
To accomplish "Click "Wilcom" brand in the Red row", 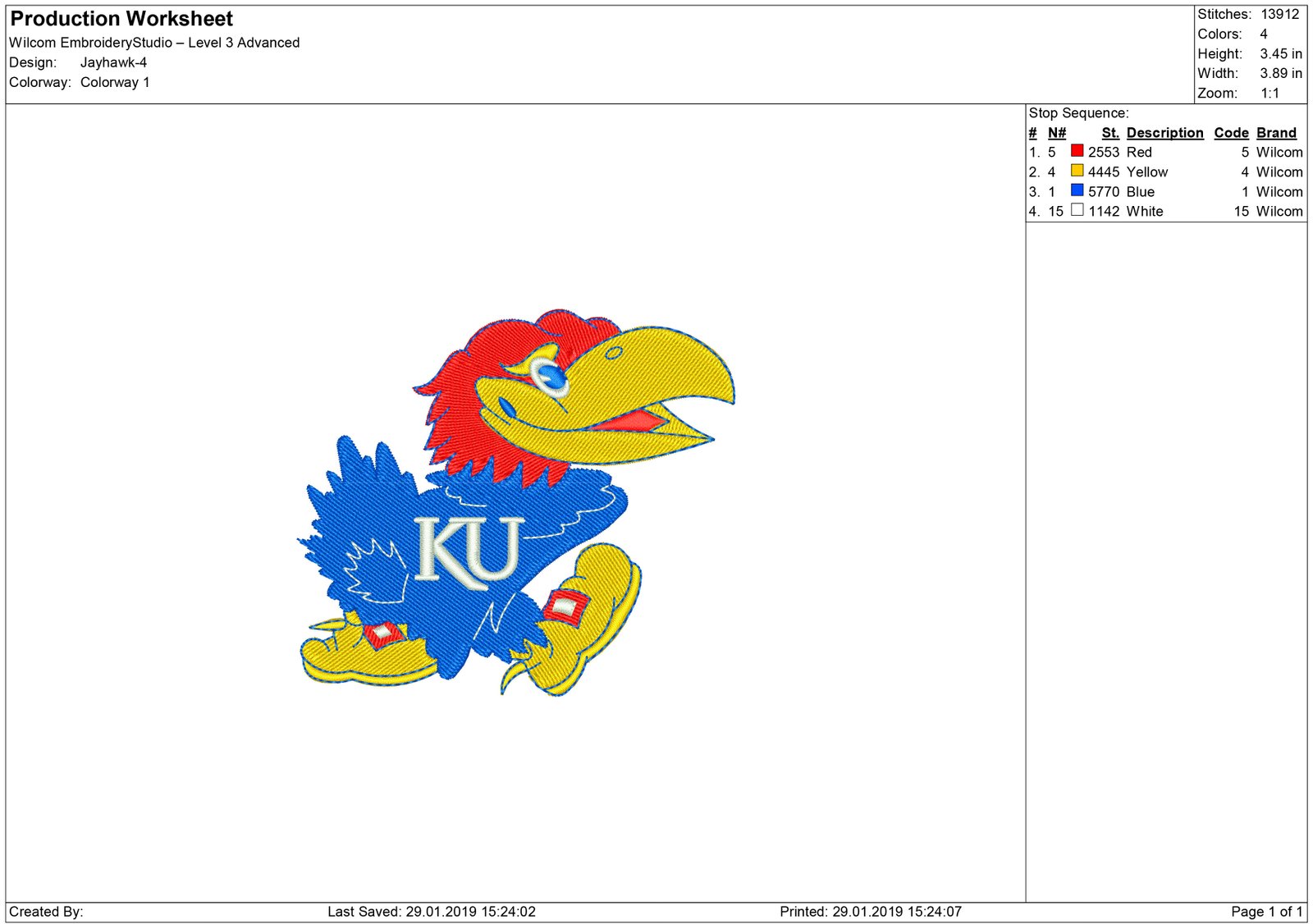I will [1279, 152].
